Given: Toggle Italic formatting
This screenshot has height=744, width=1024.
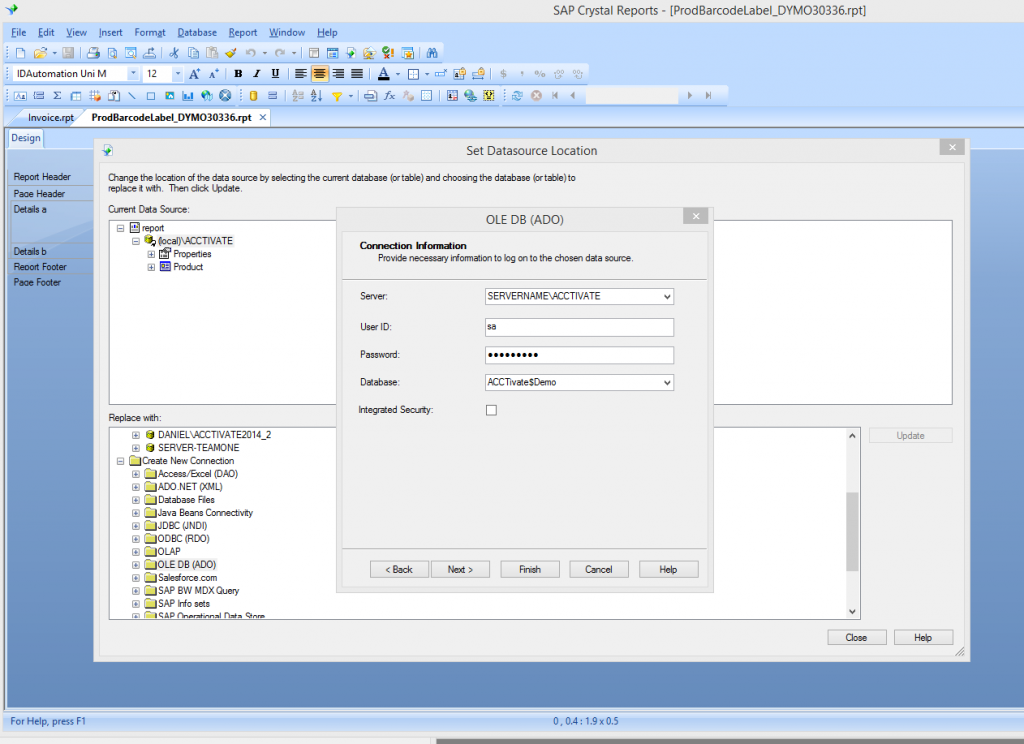Looking at the screenshot, I should (x=257, y=74).
